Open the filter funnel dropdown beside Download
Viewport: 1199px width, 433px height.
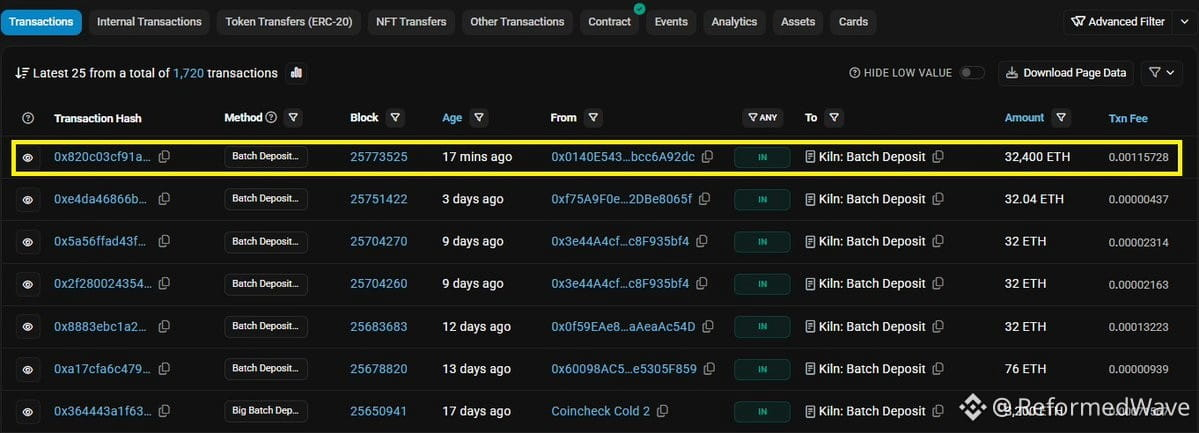[x=1162, y=73]
